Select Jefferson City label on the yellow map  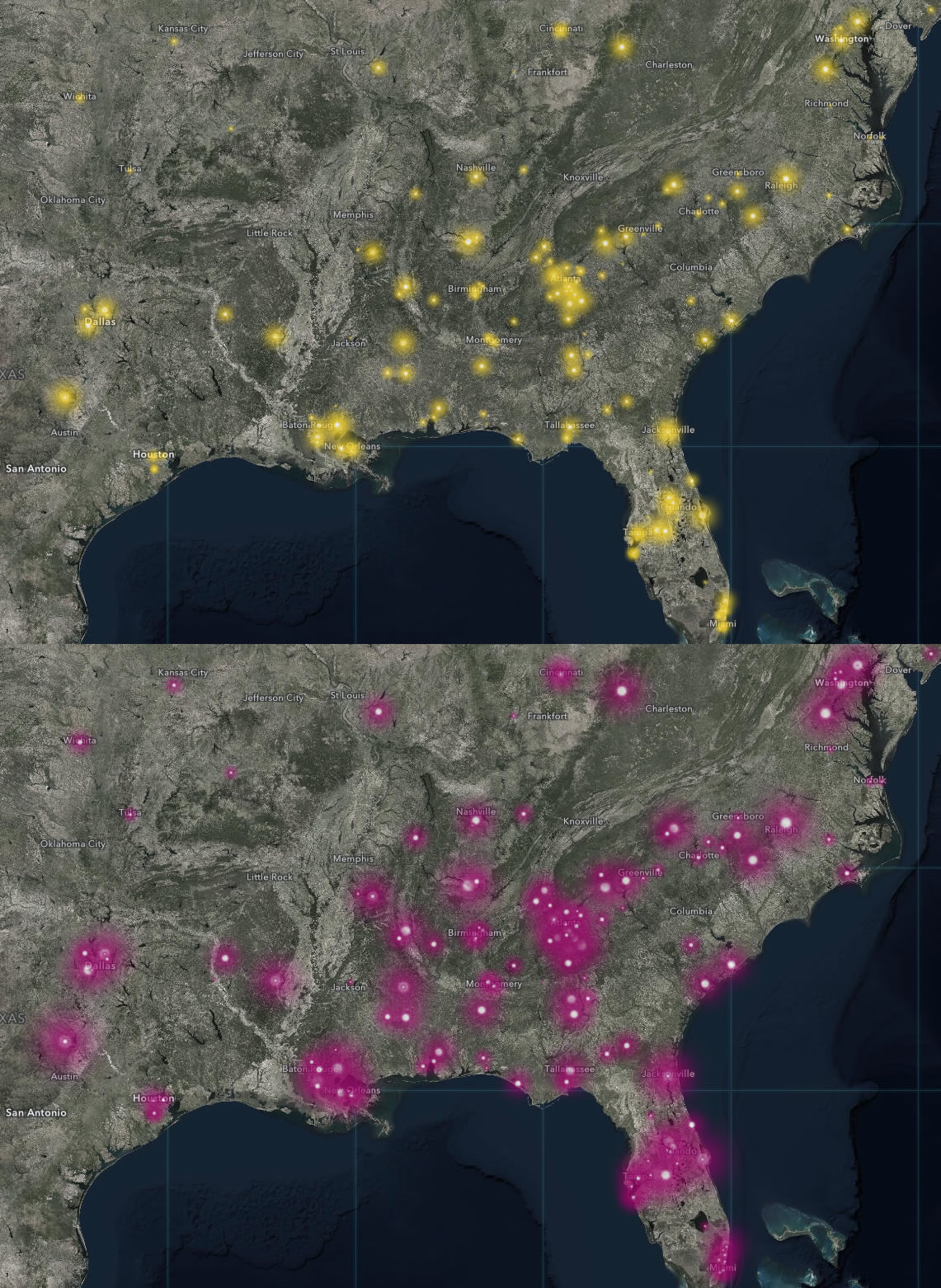pos(273,54)
